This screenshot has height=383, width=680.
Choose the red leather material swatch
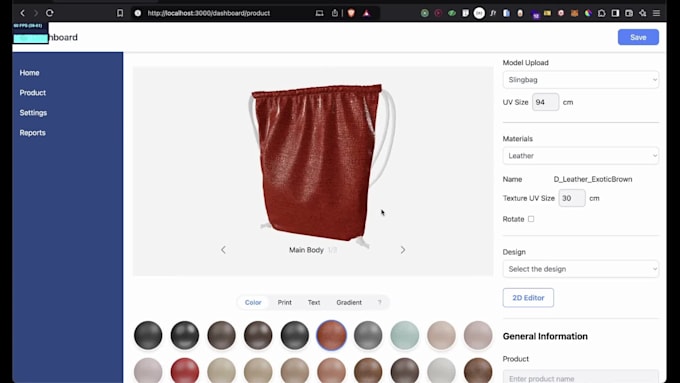[x=185, y=371]
